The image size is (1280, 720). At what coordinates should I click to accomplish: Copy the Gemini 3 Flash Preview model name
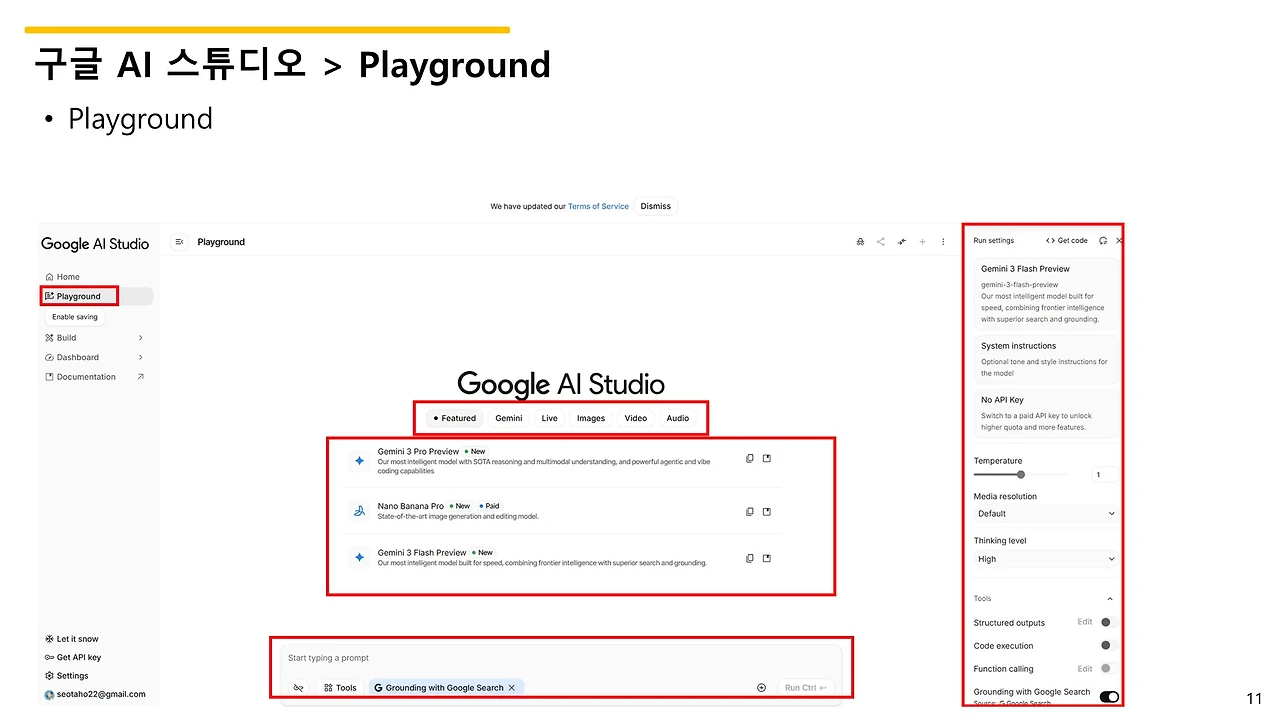coord(750,559)
